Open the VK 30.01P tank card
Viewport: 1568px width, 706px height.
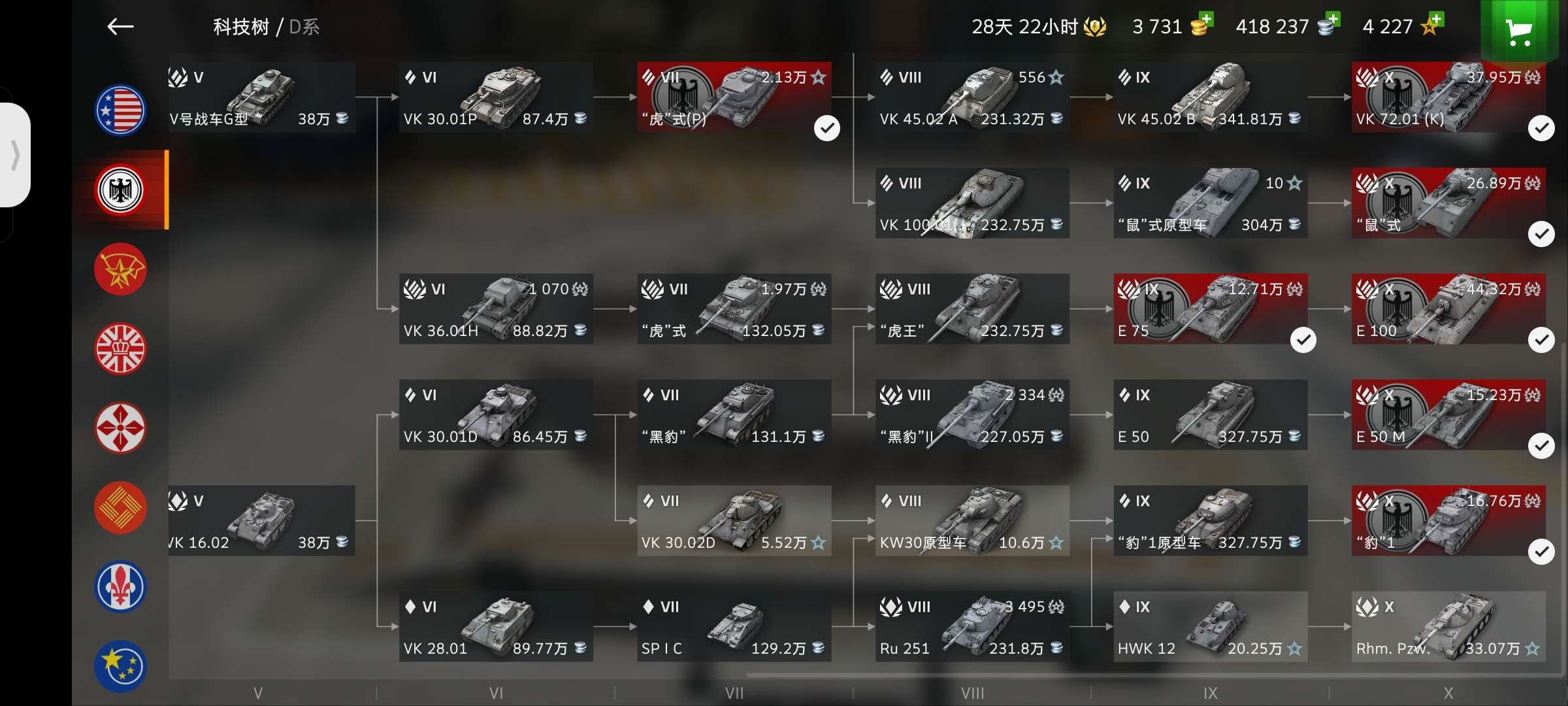pos(496,97)
